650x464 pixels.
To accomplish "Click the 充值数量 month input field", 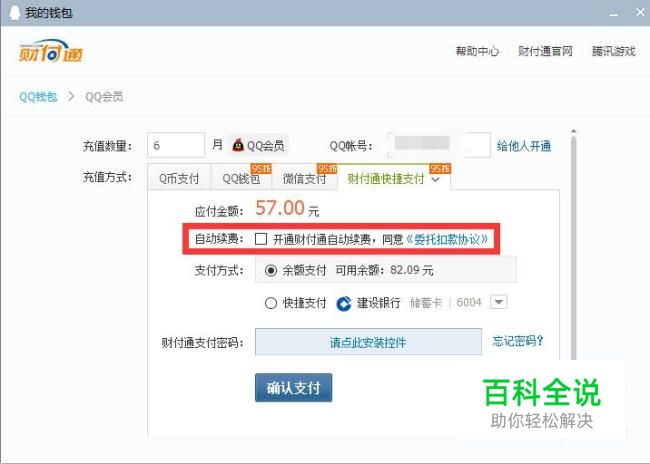I will coord(176,145).
